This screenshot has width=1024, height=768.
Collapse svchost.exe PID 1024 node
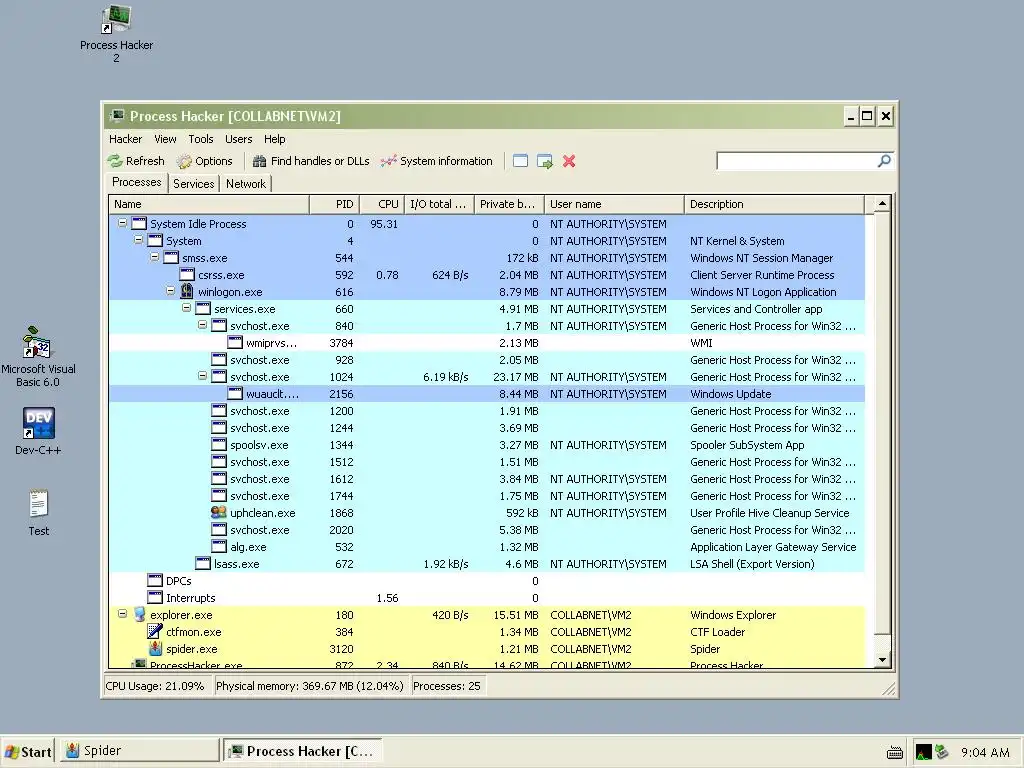[202, 376]
